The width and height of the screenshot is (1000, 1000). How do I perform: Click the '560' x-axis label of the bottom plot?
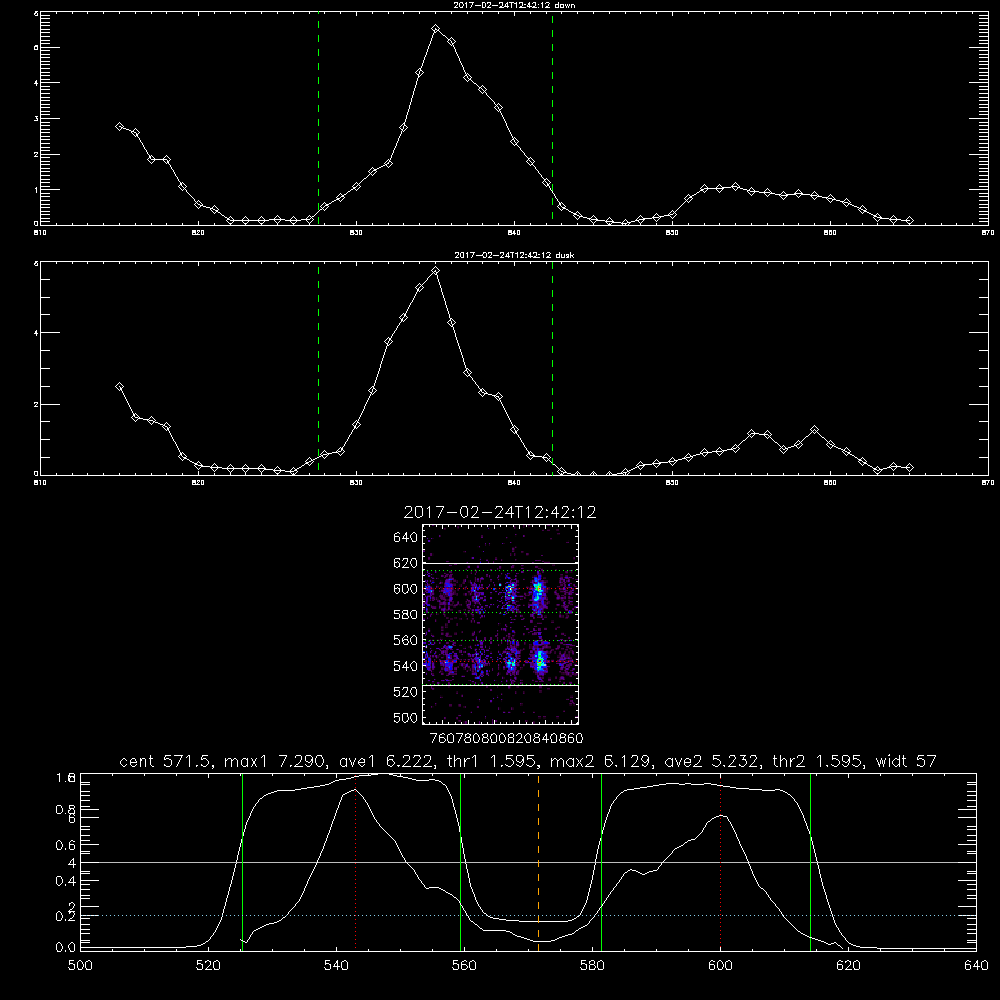click(464, 966)
